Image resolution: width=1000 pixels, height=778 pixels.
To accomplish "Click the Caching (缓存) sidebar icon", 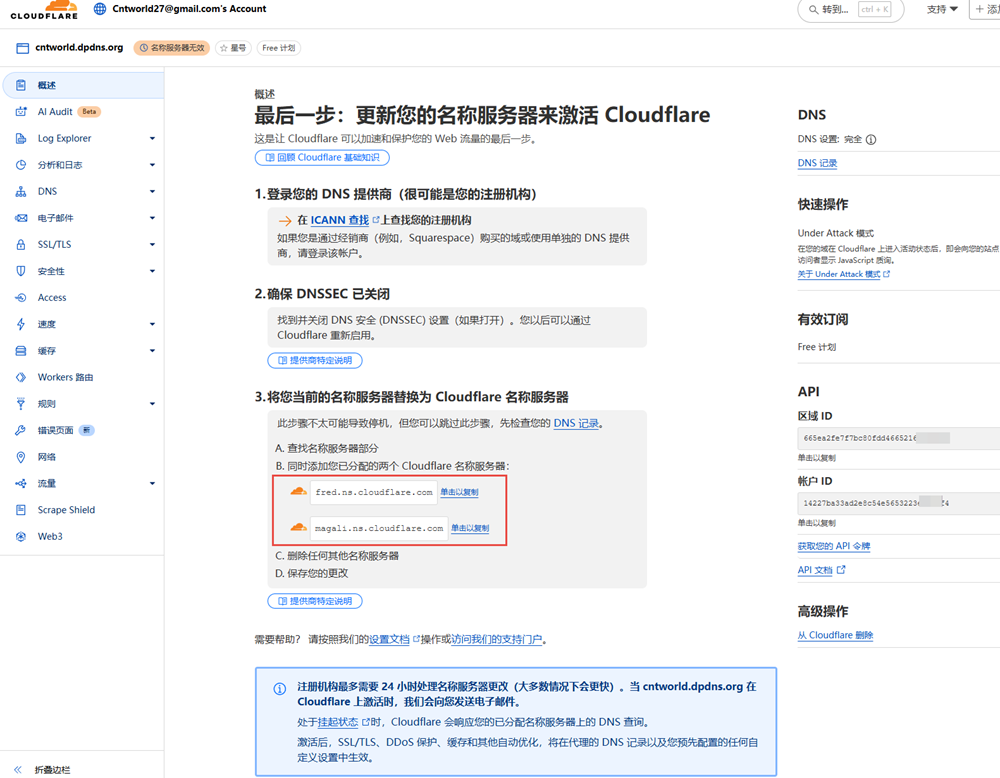I will [21, 351].
